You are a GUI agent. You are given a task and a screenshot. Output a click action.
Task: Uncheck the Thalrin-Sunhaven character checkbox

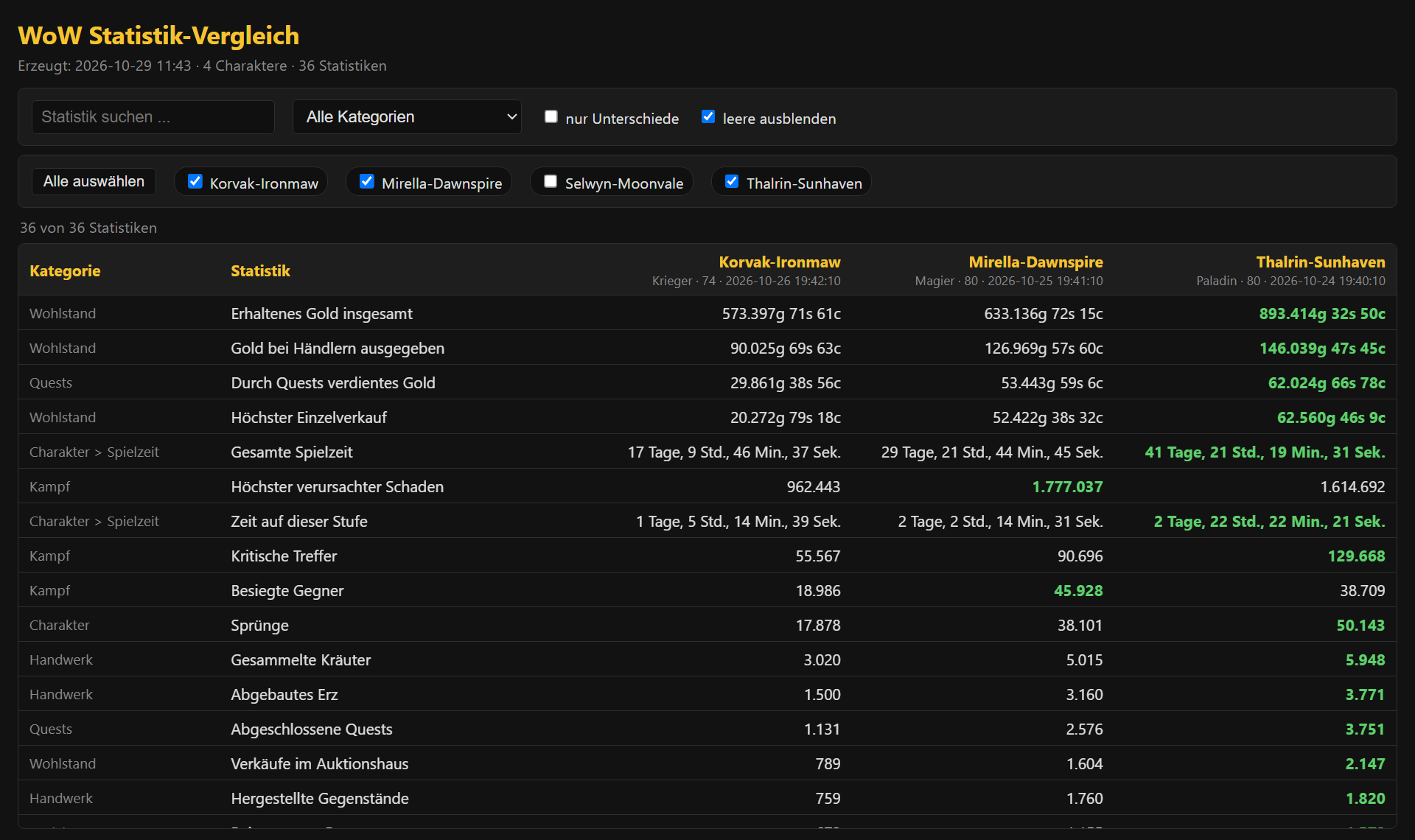click(732, 182)
